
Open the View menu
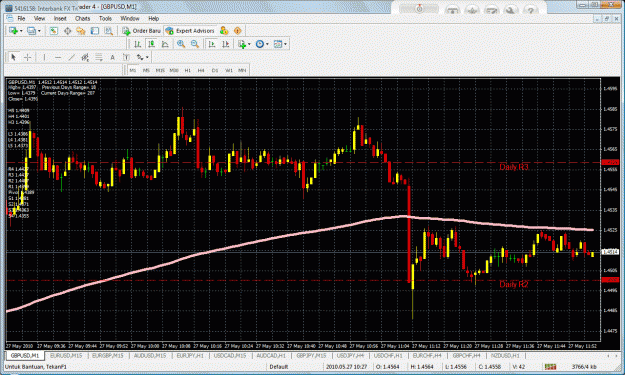[39, 18]
